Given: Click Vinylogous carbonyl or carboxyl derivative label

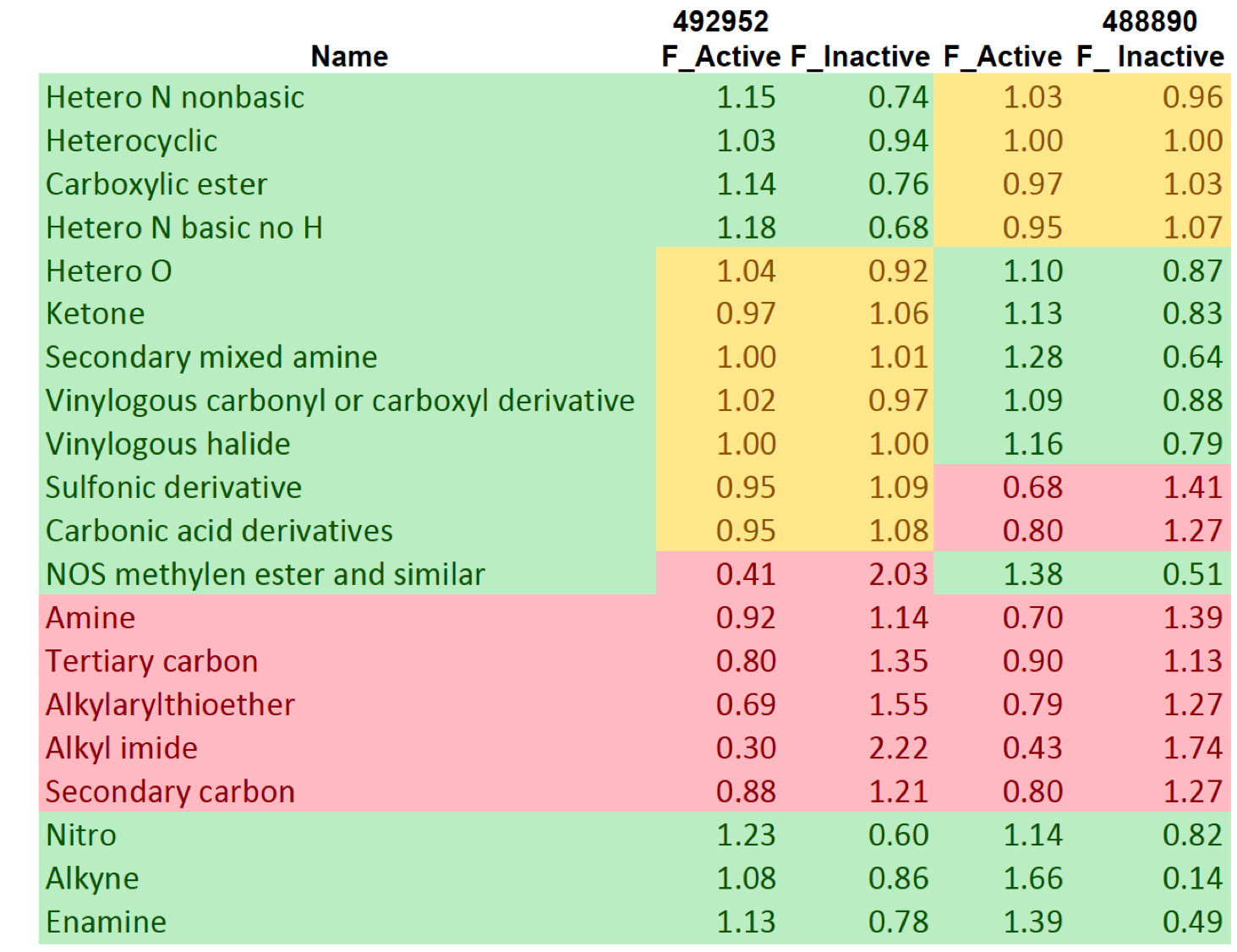Looking at the screenshot, I should (340, 401).
